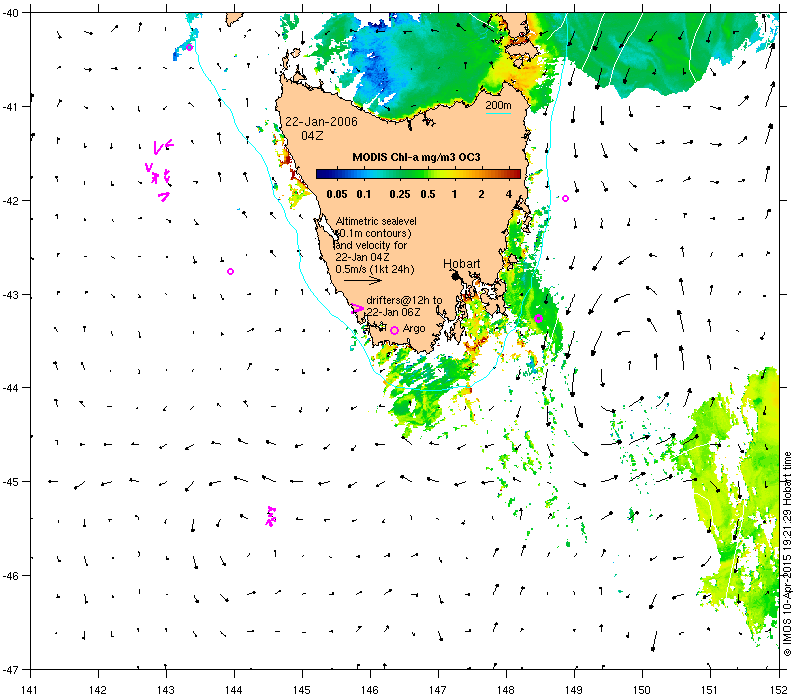Click the cyan 200m contour legend line
Viewport: 800px width, 700px height.
(498, 113)
